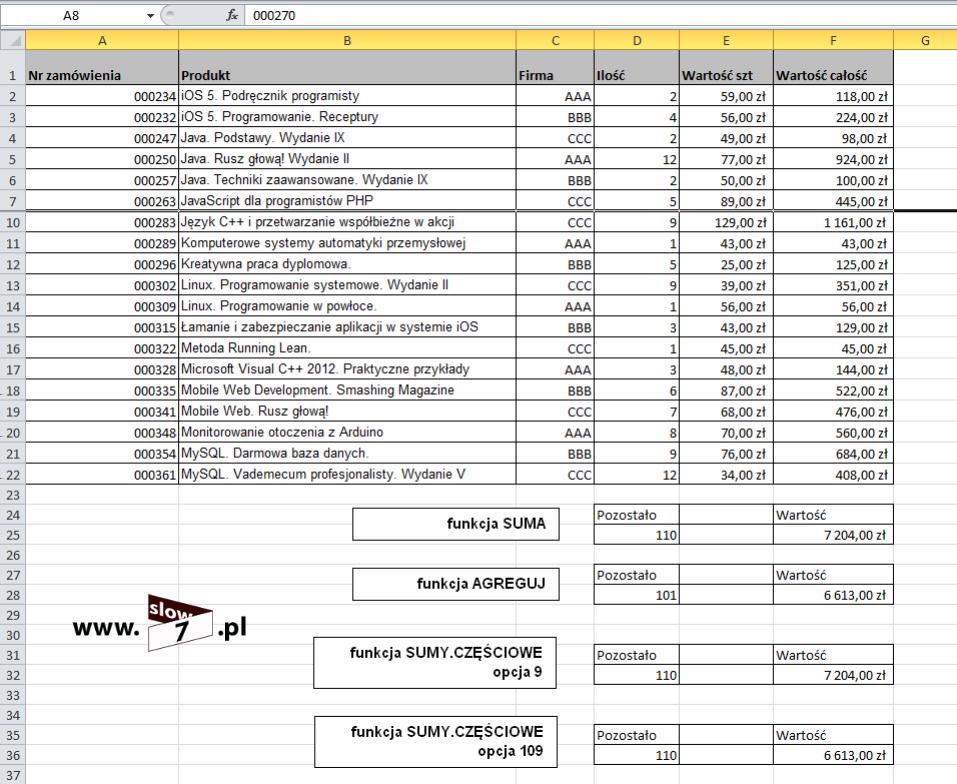Select total value cell 684,00 zł
Screen dimensions: 957x784
(x=833, y=454)
